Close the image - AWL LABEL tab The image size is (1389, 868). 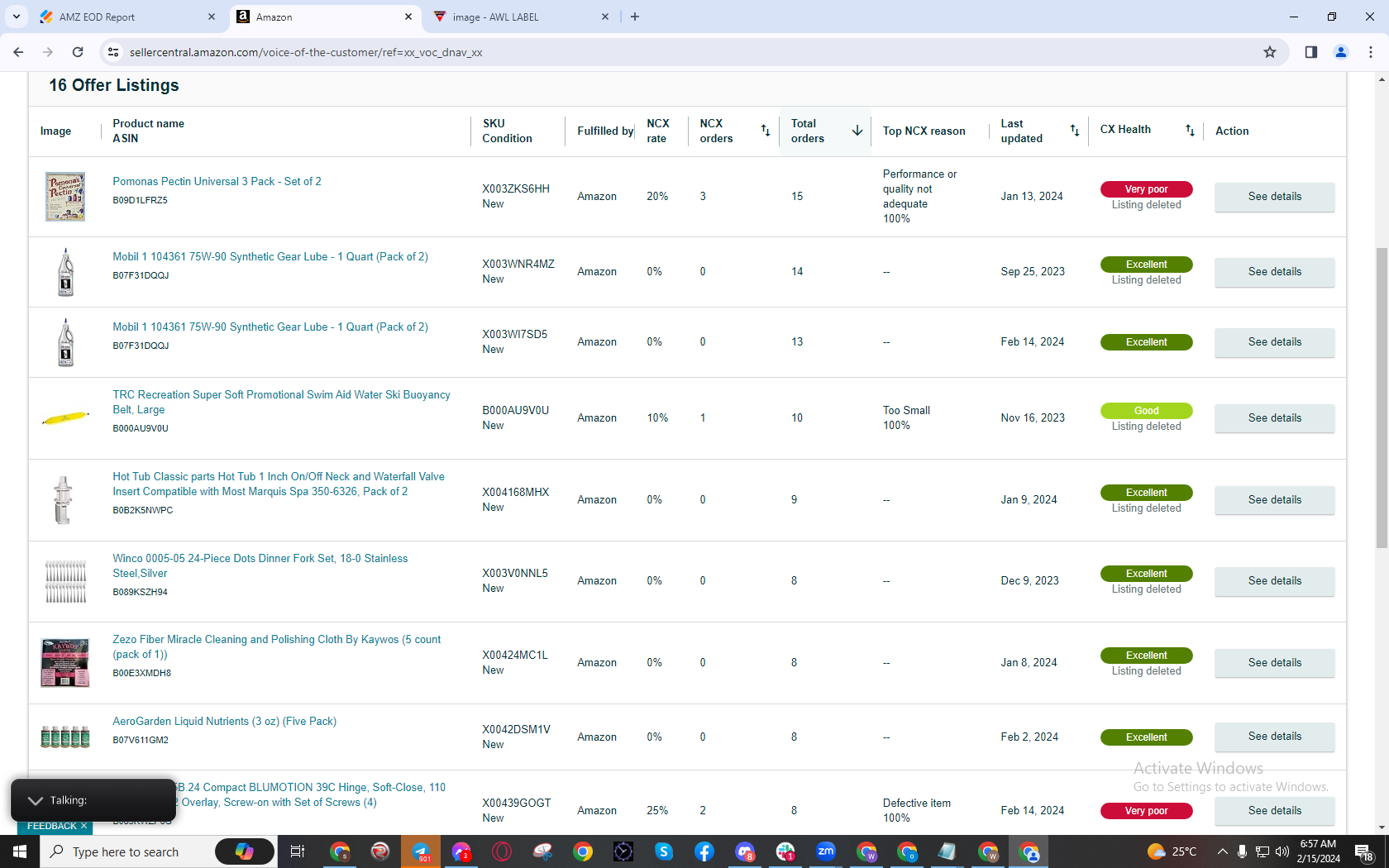point(605,17)
